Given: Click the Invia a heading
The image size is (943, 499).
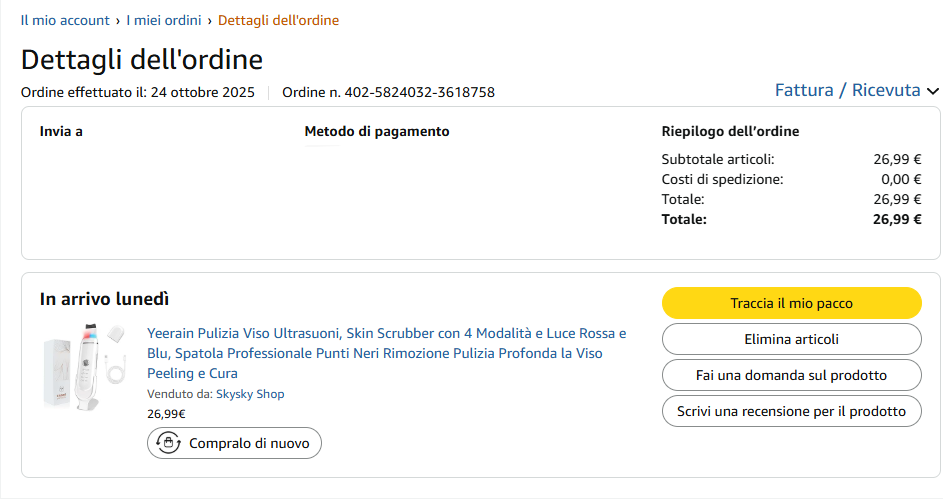Looking at the screenshot, I should (61, 131).
